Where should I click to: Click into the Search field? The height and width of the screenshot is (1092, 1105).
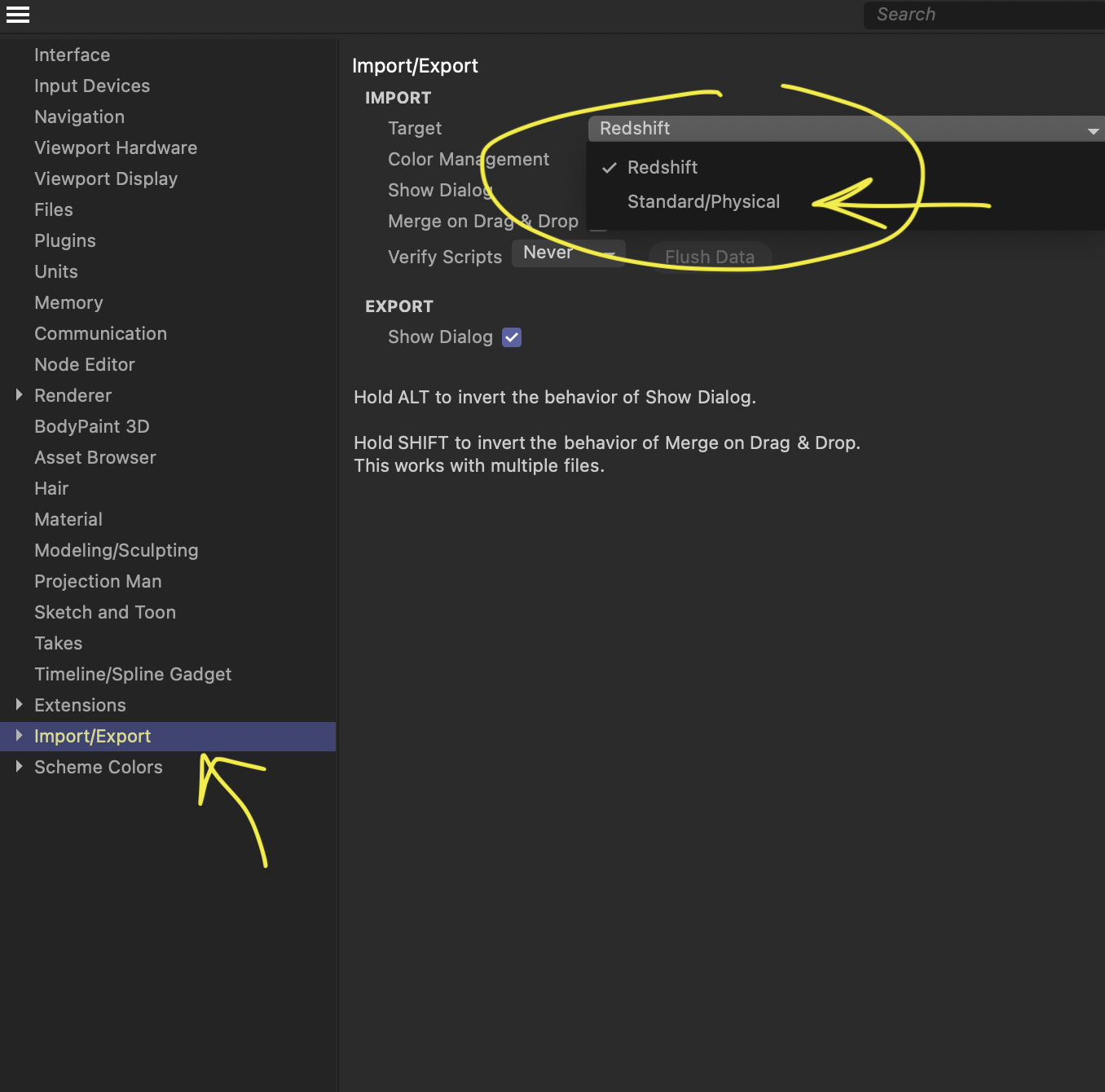coord(984,15)
